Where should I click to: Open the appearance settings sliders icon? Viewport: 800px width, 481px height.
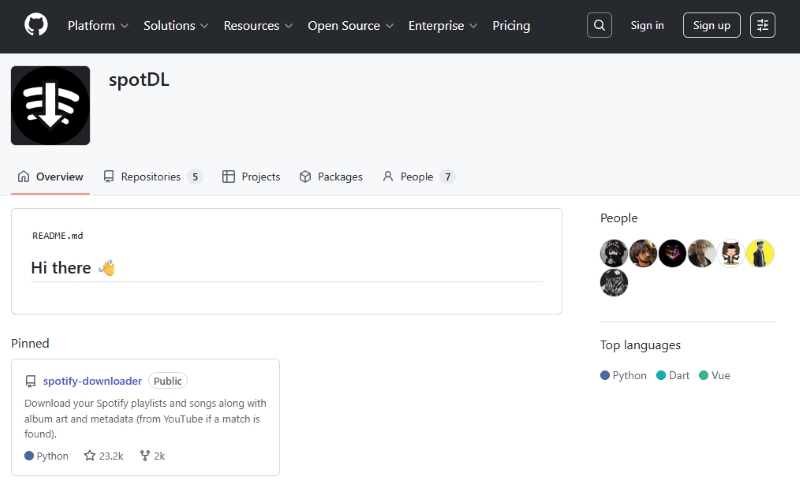[762, 25]
